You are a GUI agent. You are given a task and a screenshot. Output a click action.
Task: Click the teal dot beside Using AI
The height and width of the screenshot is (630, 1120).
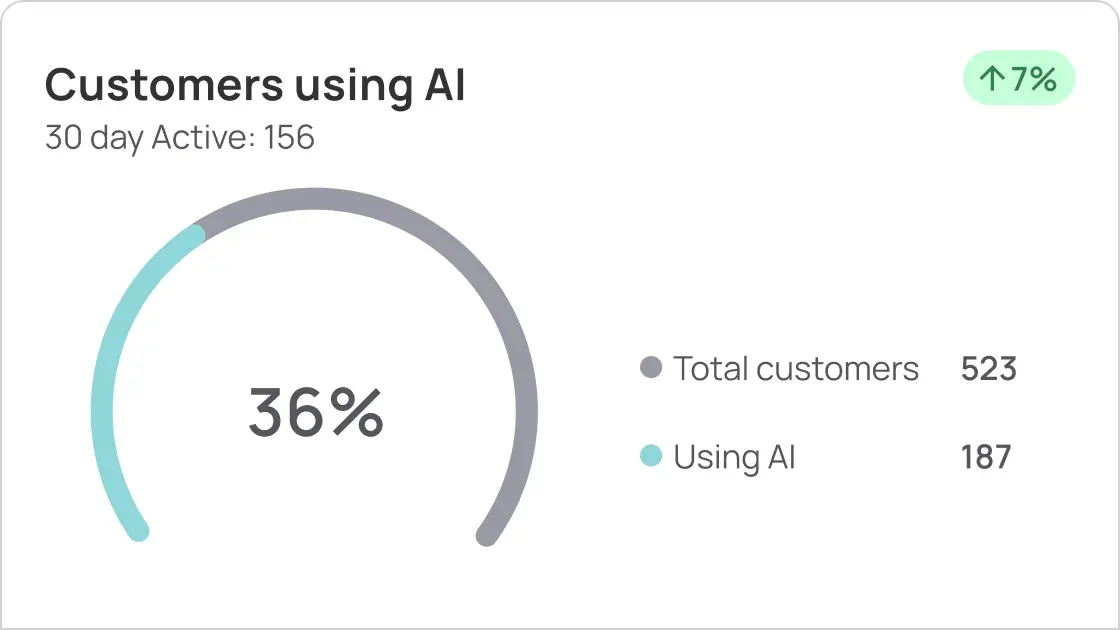(x=651, y=457)
